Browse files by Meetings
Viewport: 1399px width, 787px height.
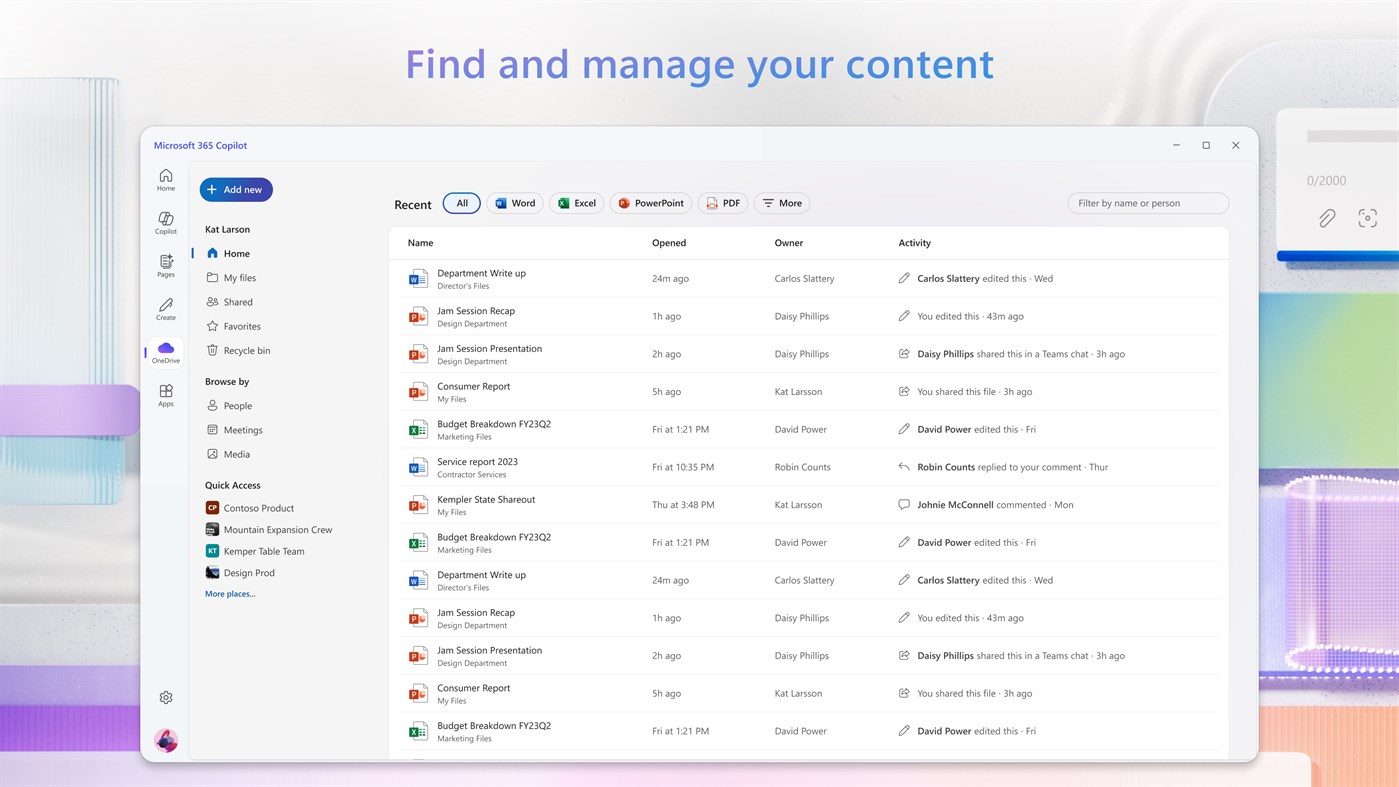(243, 429)
